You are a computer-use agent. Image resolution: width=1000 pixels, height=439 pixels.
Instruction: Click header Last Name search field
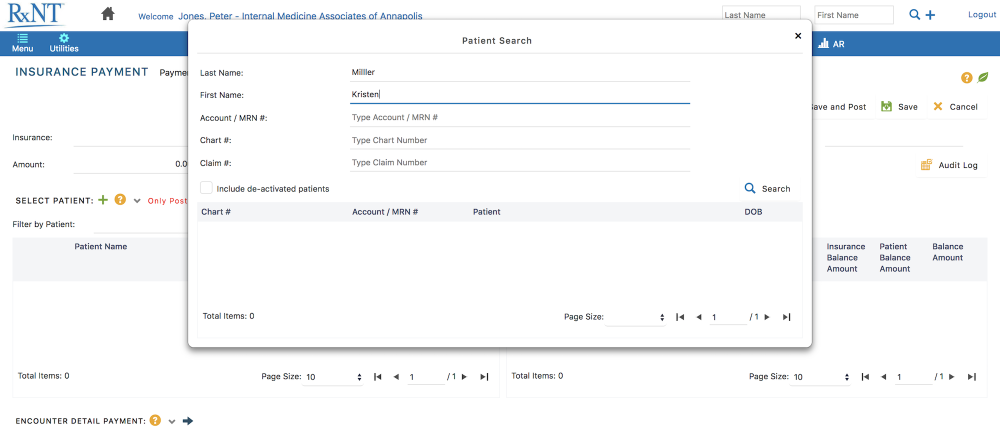point(761,15)
